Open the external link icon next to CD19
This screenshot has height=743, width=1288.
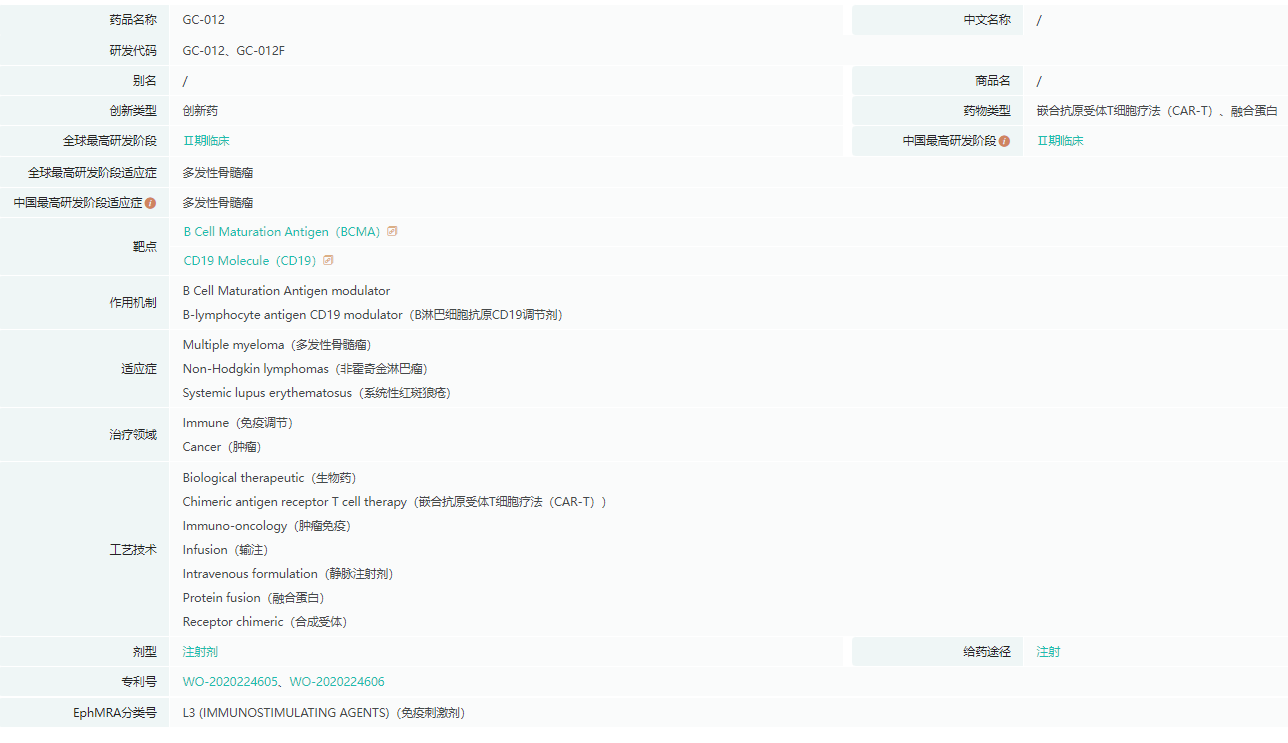(x=328, y=261)
